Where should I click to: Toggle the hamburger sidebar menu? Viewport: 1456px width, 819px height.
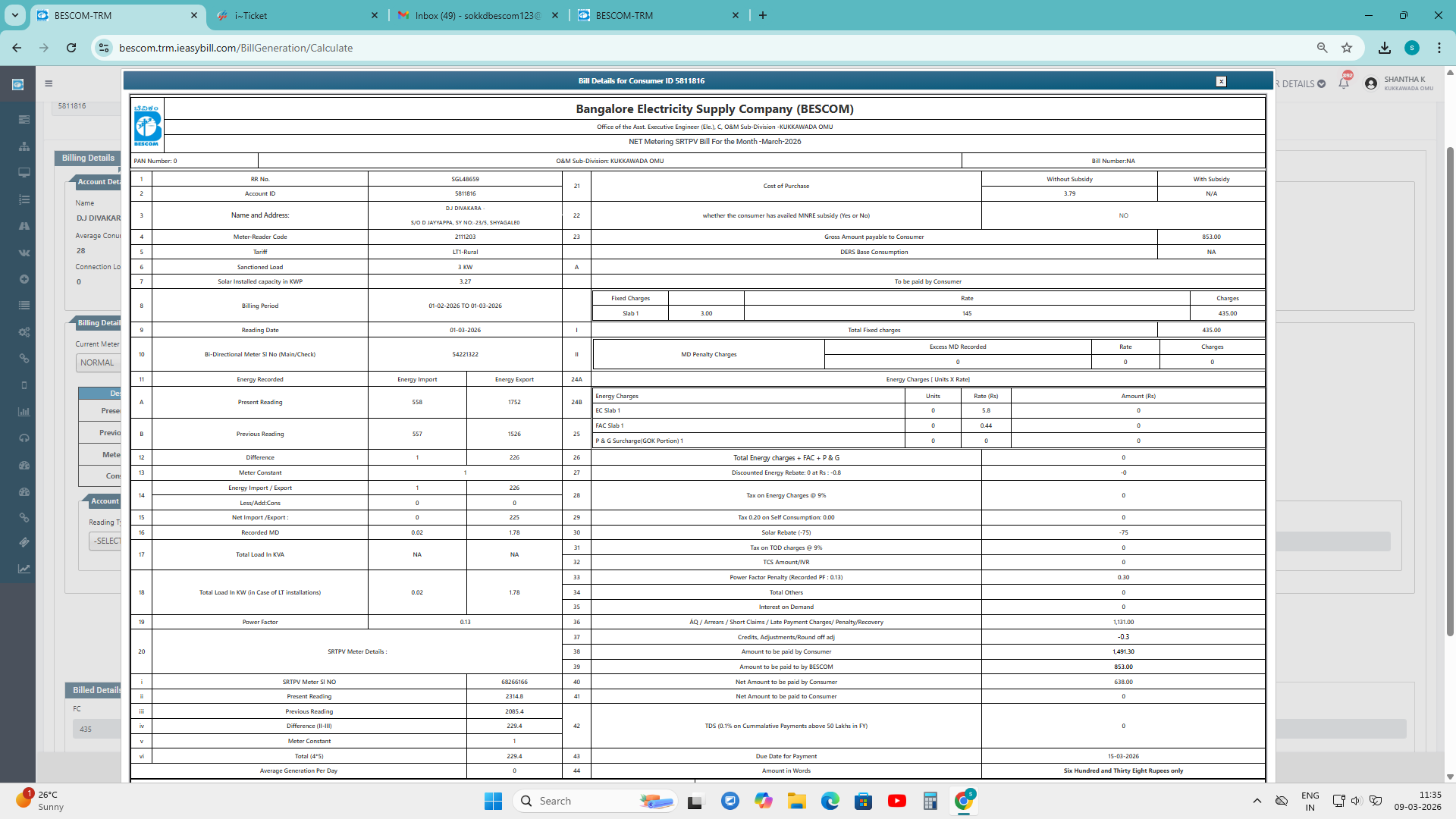pos(49,84)
